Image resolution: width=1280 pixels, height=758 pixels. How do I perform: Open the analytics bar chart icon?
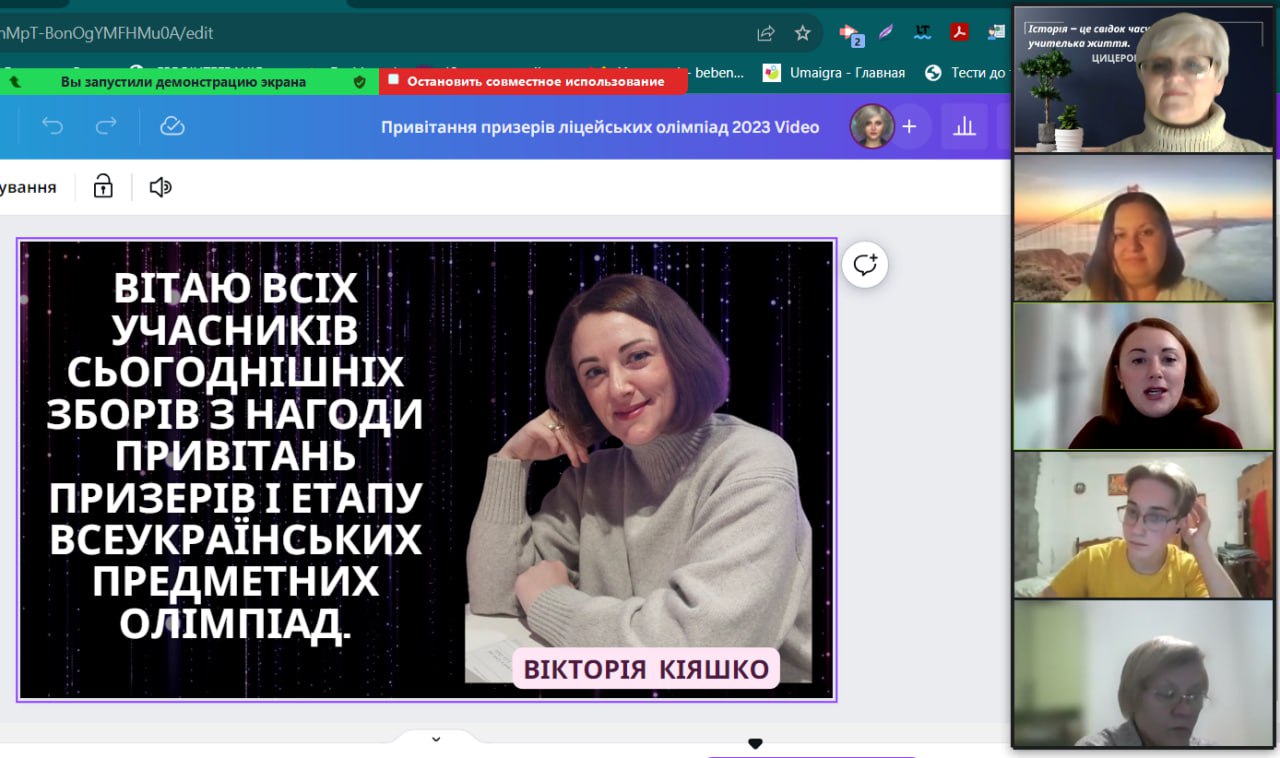(964, 126)
